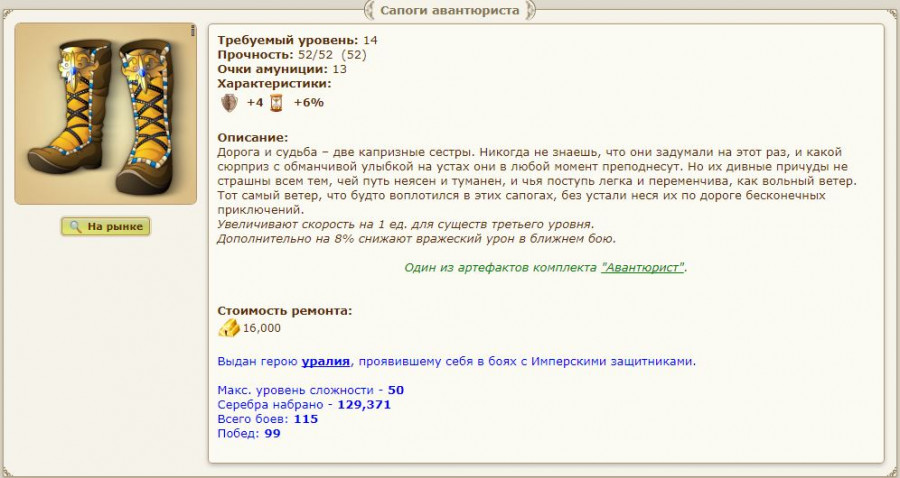
Task: Select 'Макс. уровень сложности - 50' line
Action: click(x=311, y=390)
